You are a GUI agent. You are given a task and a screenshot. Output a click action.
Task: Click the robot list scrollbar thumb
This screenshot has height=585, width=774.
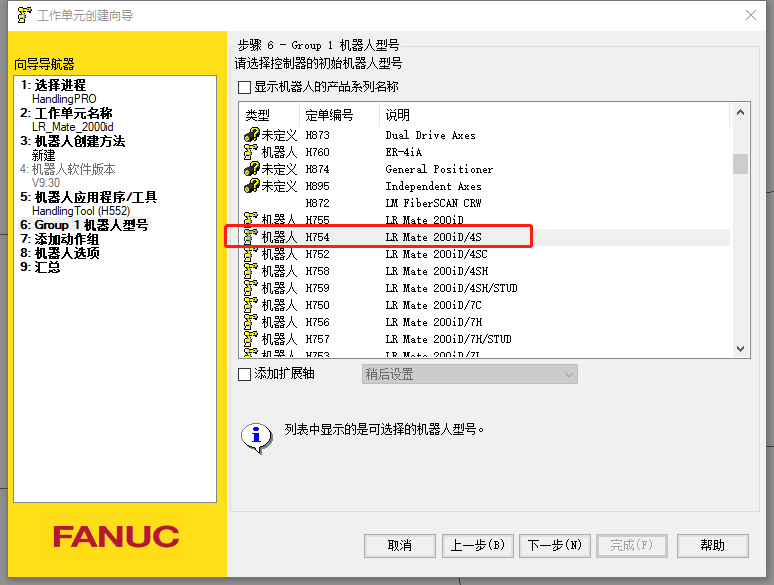coord(740,164)
